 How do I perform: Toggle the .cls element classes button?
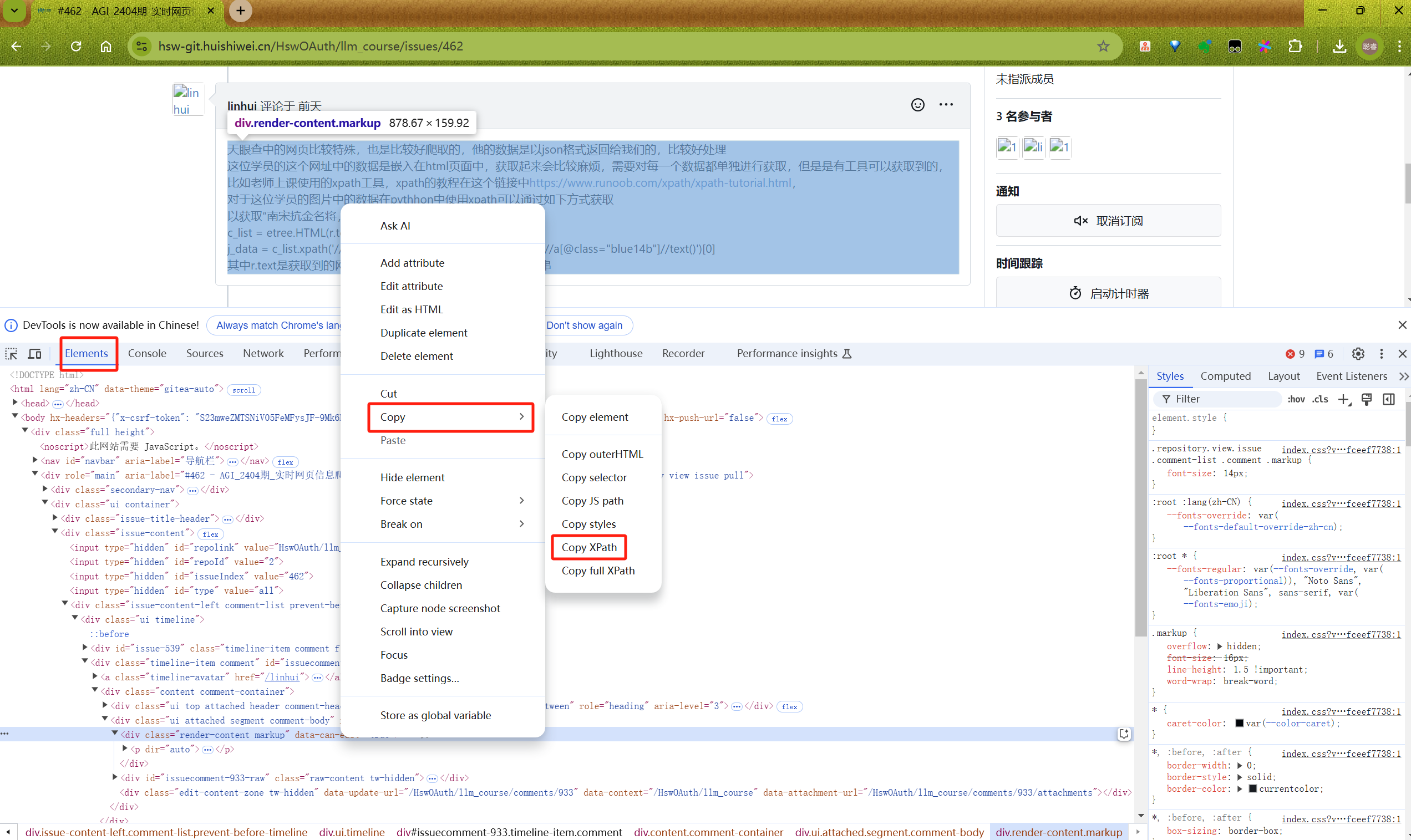1321,399
